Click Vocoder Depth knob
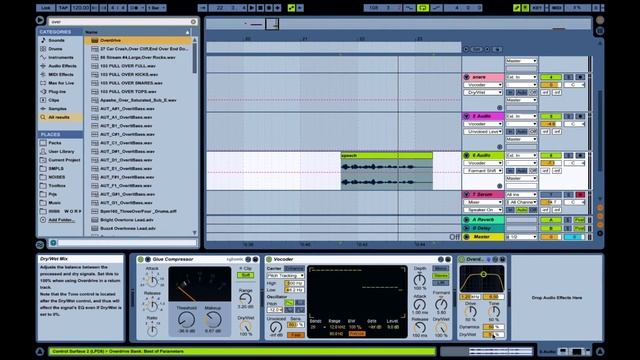The width and height of the screenshot is (640, 360). [420, 279]
